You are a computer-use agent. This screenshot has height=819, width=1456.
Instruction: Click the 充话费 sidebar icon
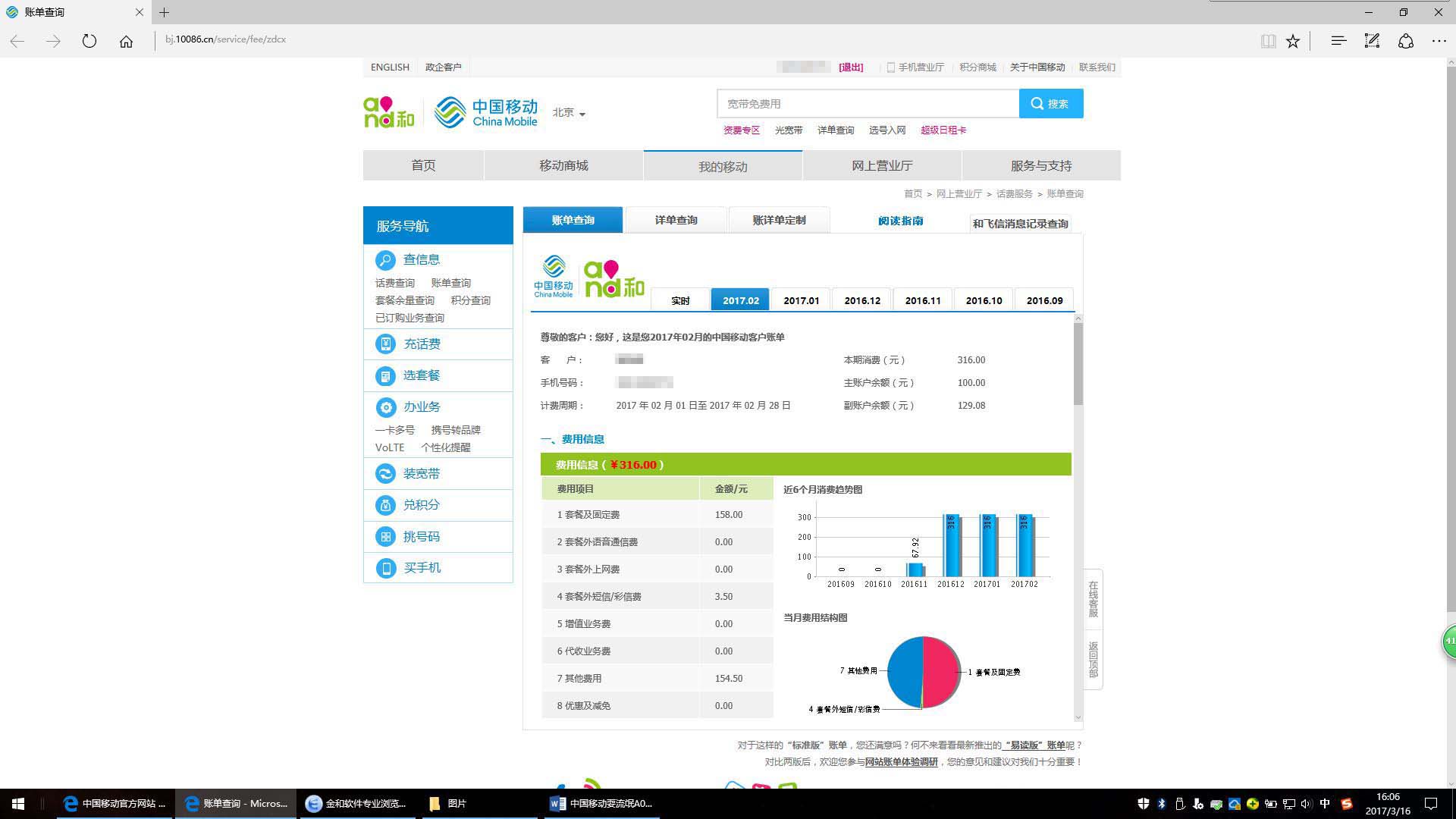pyautogui.click(x=385, y=344)
